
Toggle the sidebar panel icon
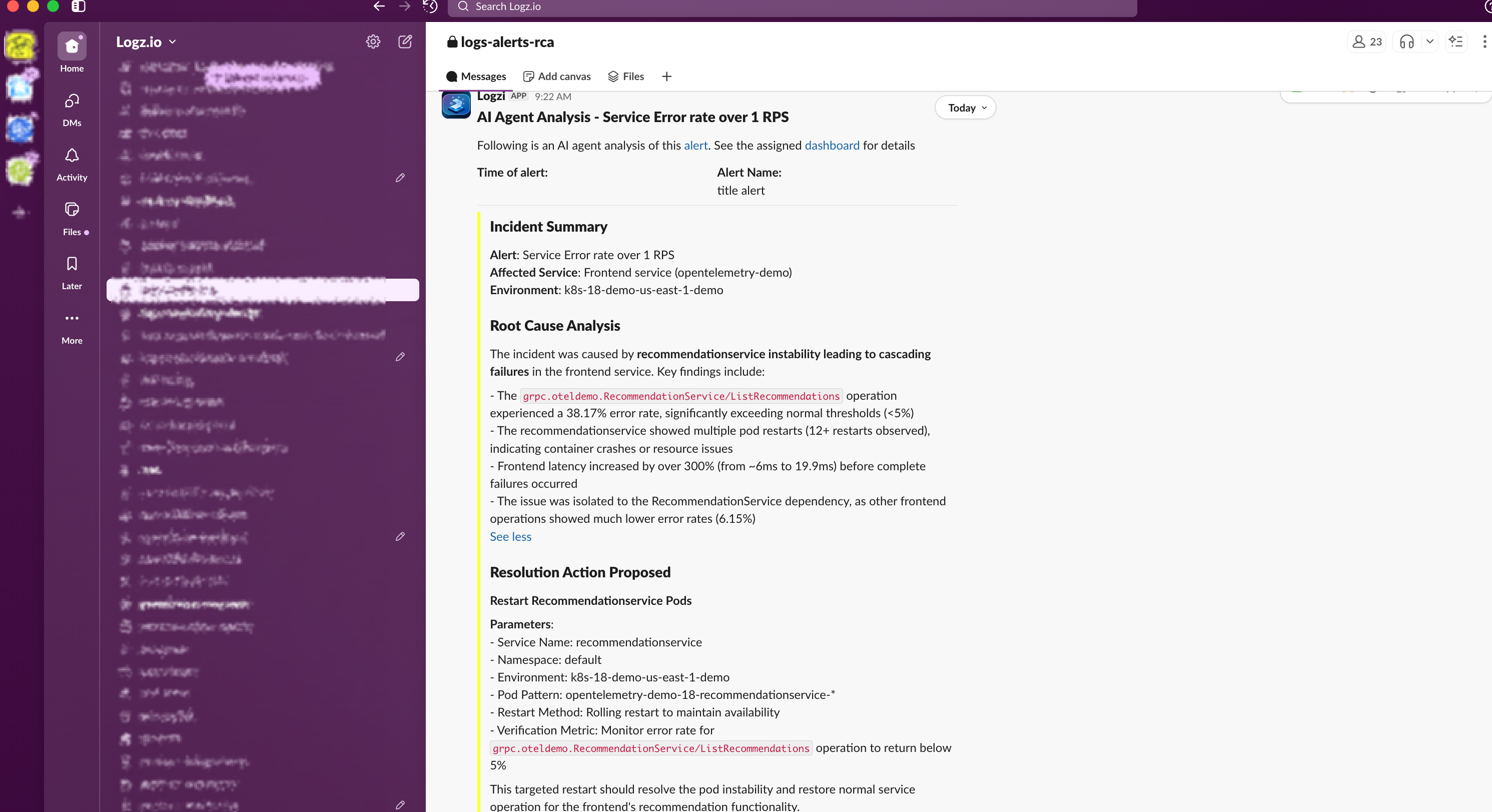pyautogui.click(x=78, y=7)
